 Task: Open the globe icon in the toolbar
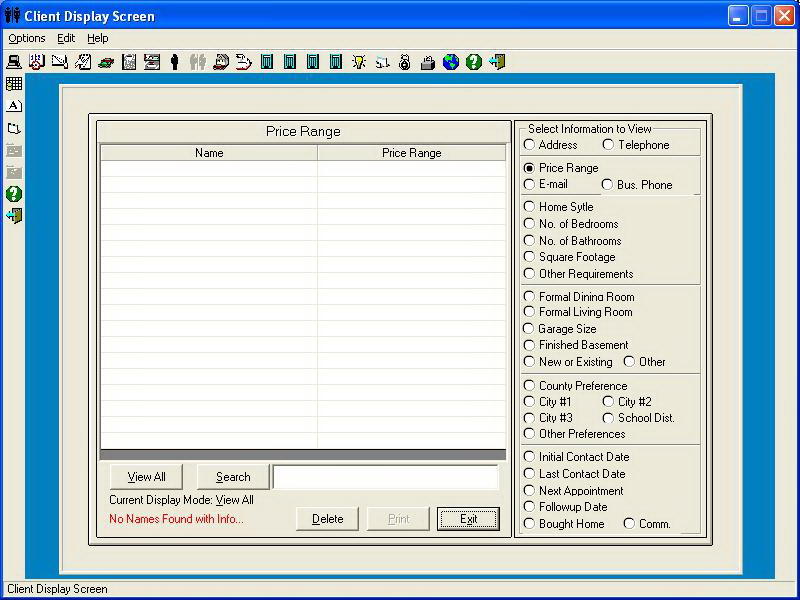click(451, 62)
